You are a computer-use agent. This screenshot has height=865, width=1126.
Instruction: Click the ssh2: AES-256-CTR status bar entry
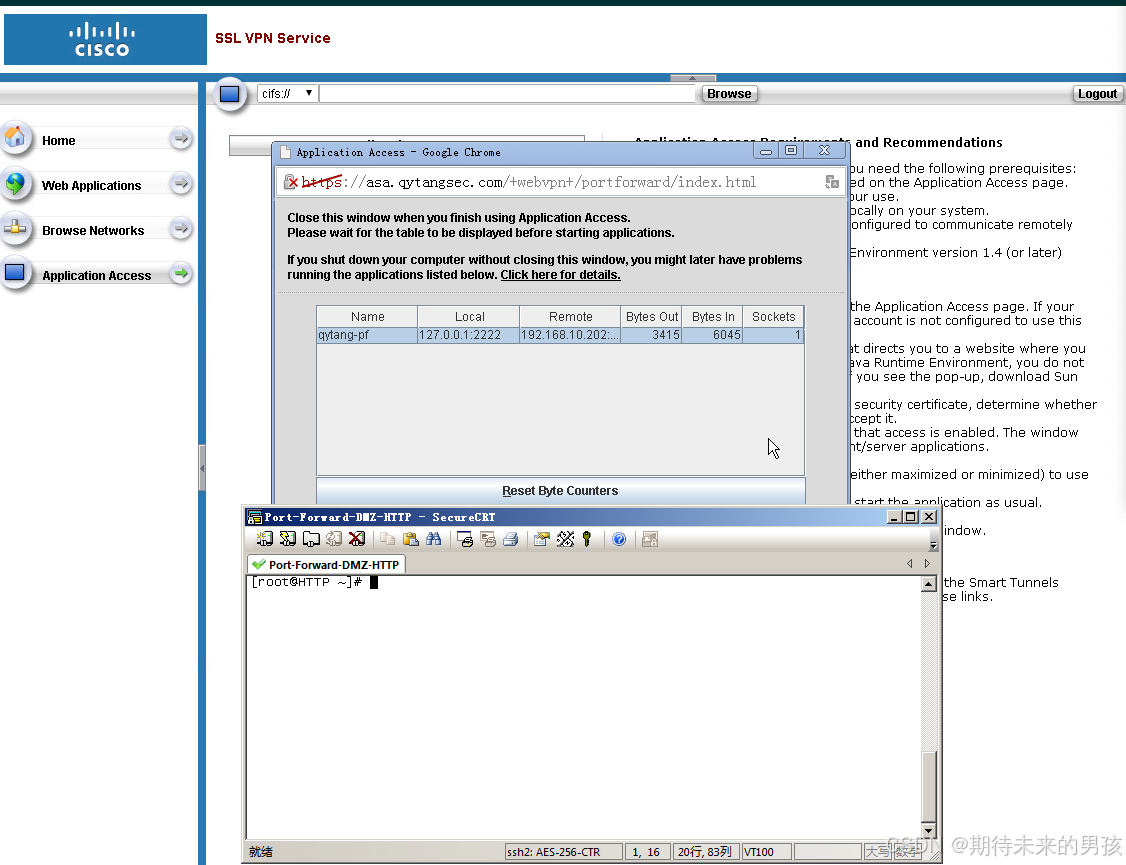tap(563, 852)
